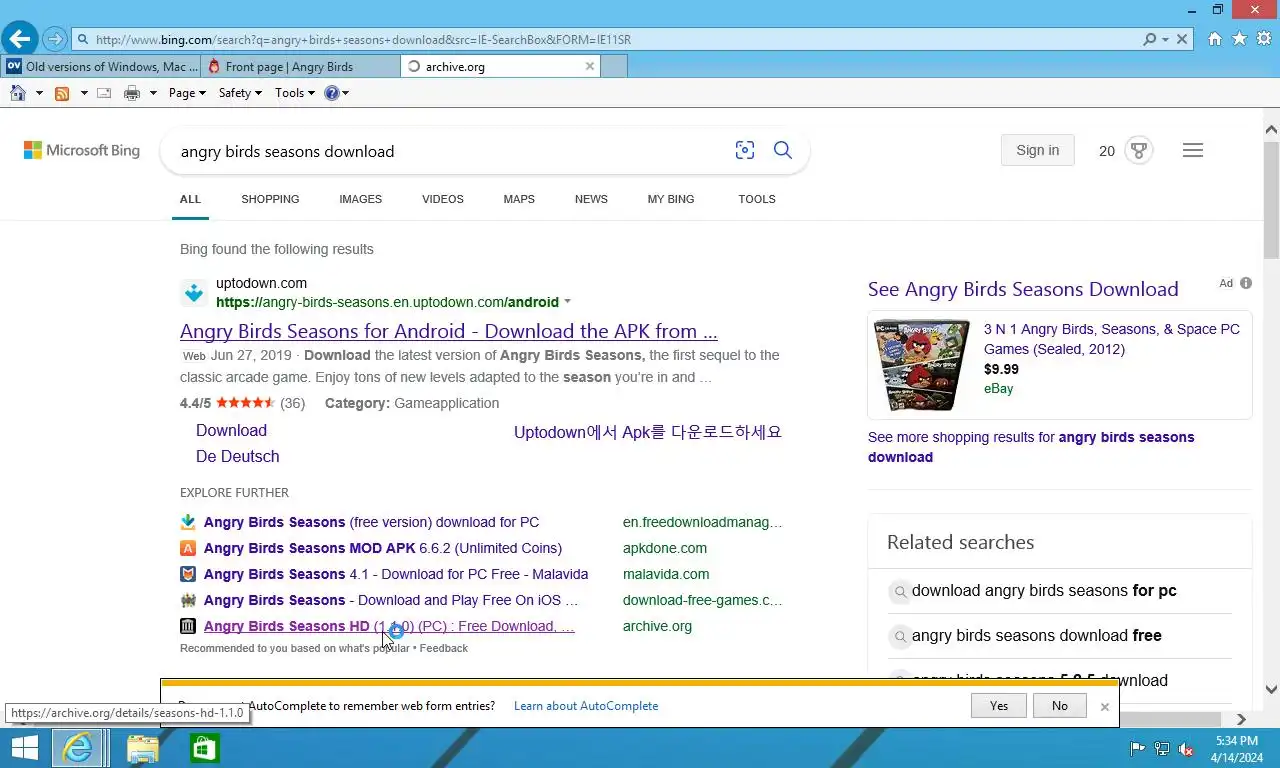The image size is (1280, 768).
Task: Open Bing hamburger menu
Action: (x=1193, y=150)
